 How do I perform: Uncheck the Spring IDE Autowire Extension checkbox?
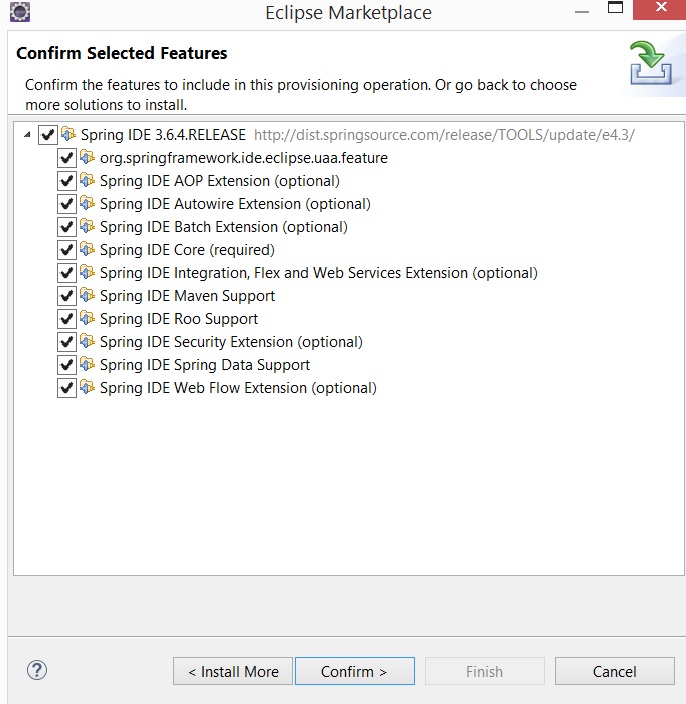point(66,204)
